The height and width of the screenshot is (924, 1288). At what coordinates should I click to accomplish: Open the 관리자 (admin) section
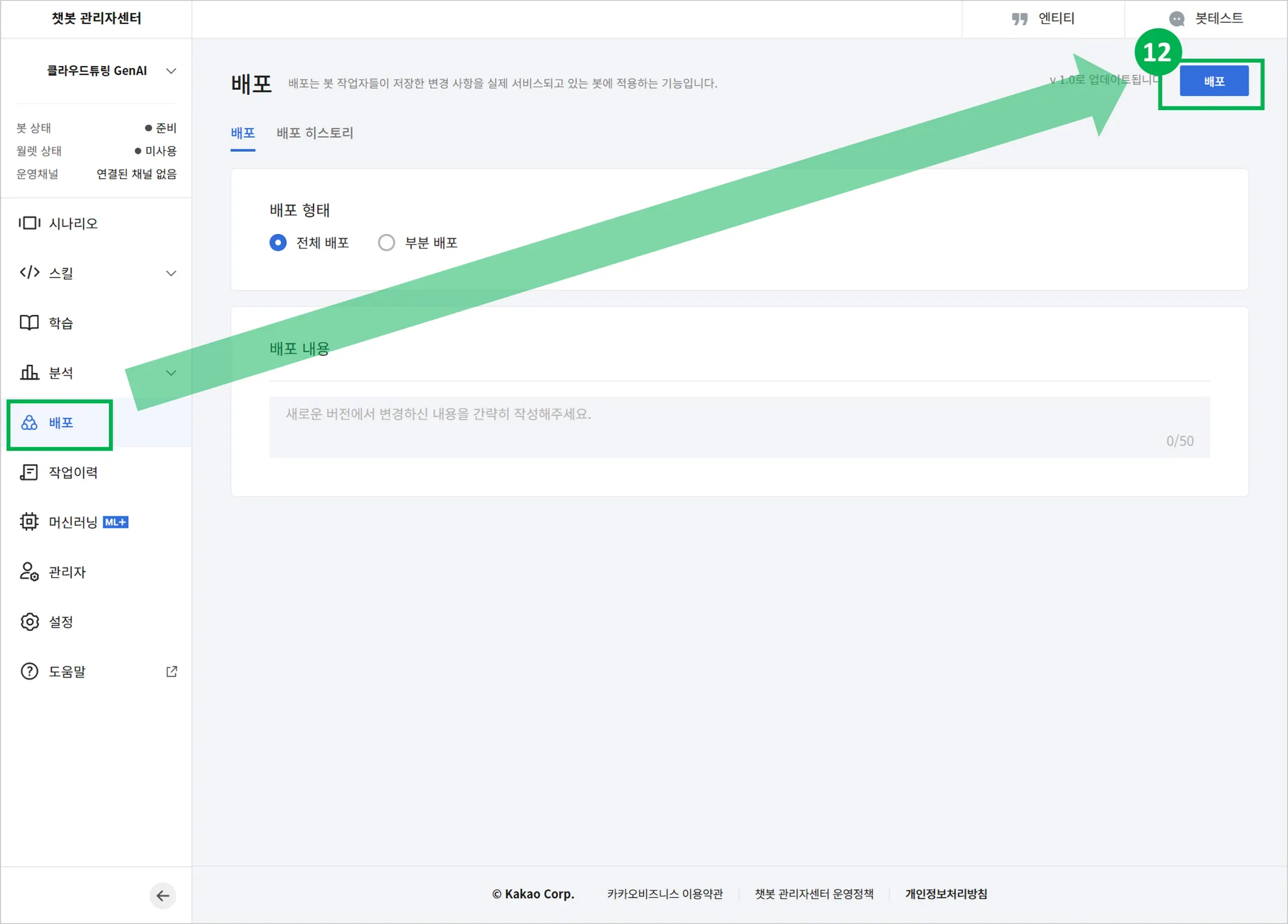67,572
